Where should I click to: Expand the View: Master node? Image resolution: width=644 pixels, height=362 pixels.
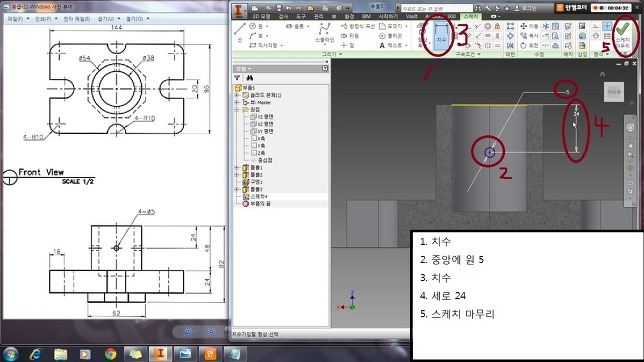point(237,102)
